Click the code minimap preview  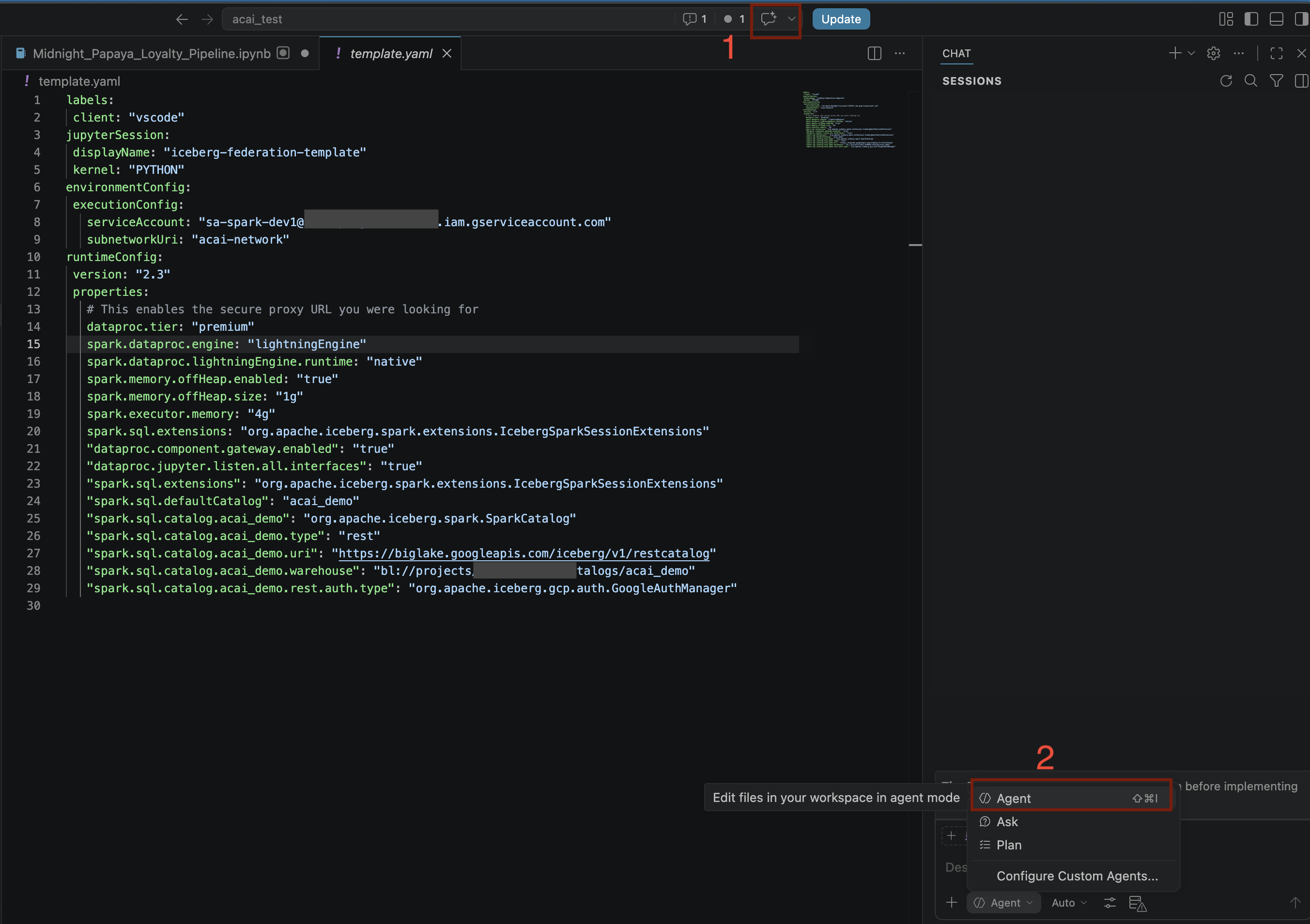point(850,120)
